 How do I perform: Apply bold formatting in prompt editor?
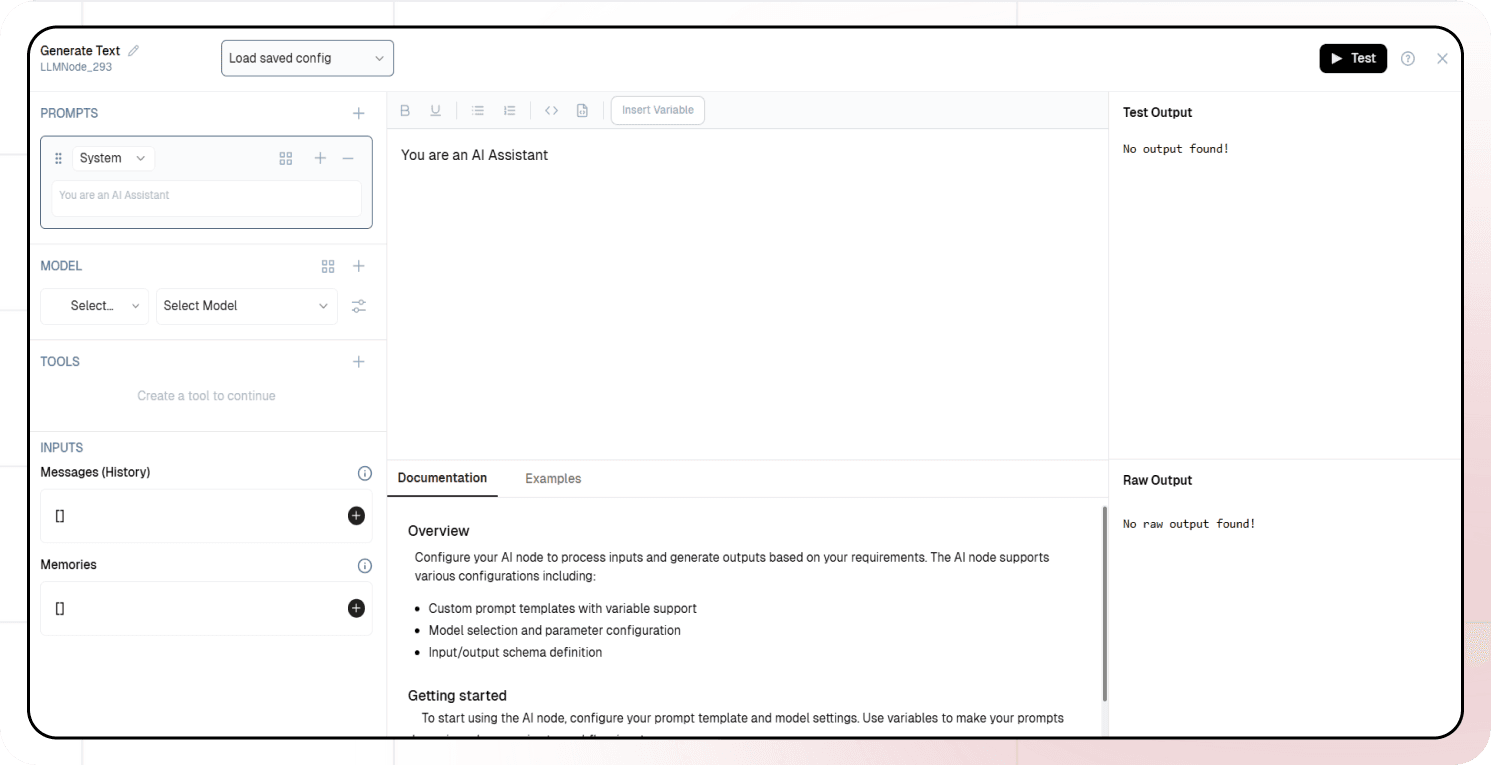[x=405, y=110]
